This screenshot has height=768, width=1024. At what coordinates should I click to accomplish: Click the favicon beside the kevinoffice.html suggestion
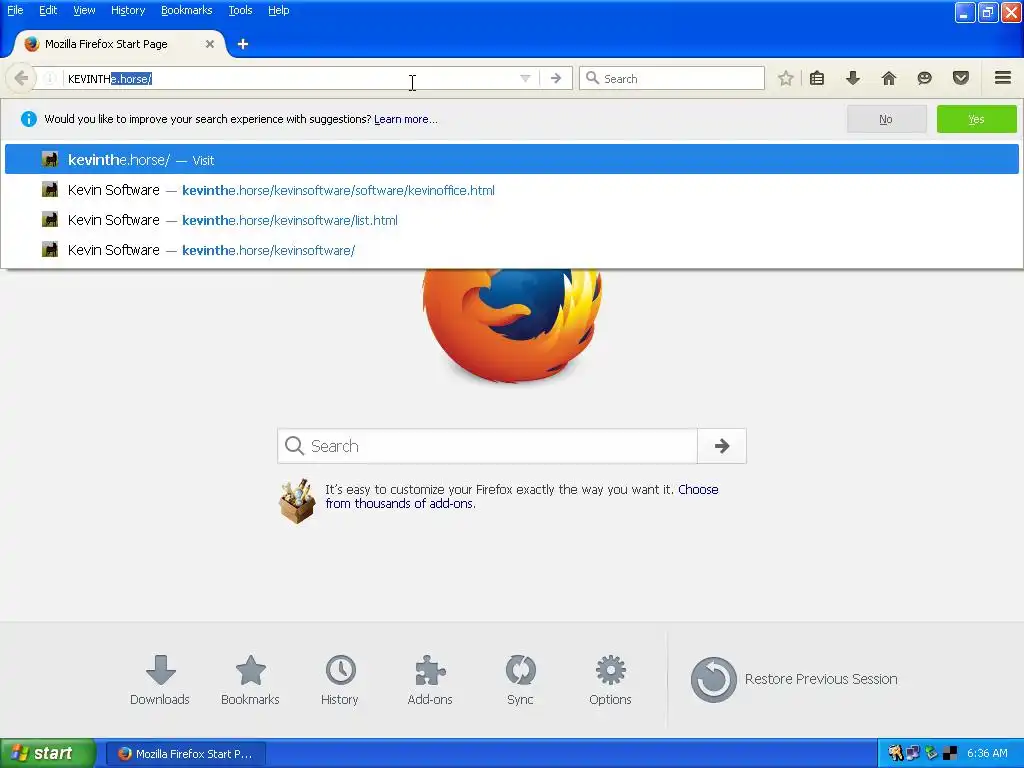click(50, 189)
